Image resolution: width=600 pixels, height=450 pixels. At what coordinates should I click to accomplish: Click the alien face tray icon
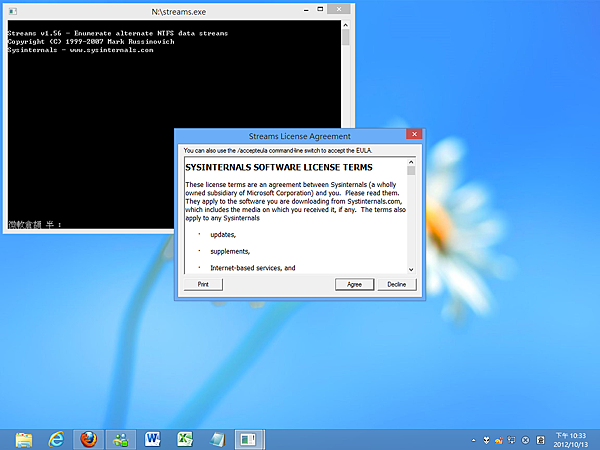[x=486, y=440]
